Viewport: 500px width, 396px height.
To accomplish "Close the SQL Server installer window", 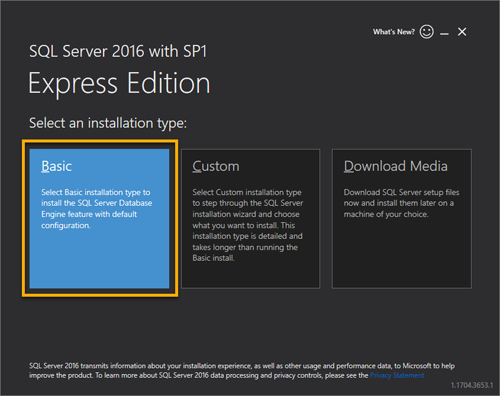I will [x=462, y=32].
